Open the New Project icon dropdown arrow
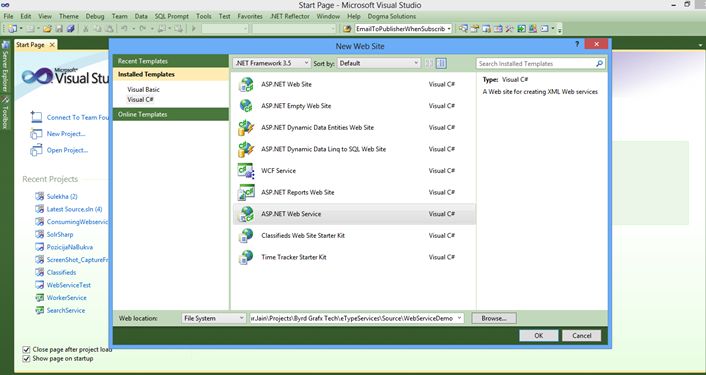Image resolution: width=706 pixels, height=375 pixels. pos(21,29)
